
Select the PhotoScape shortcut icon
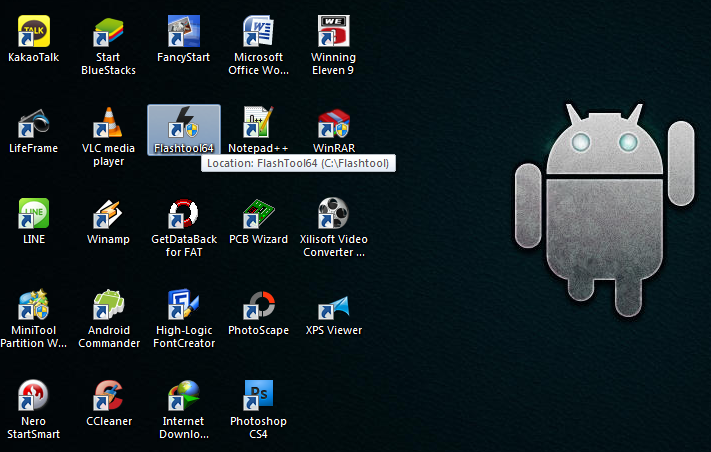point(258,305)
